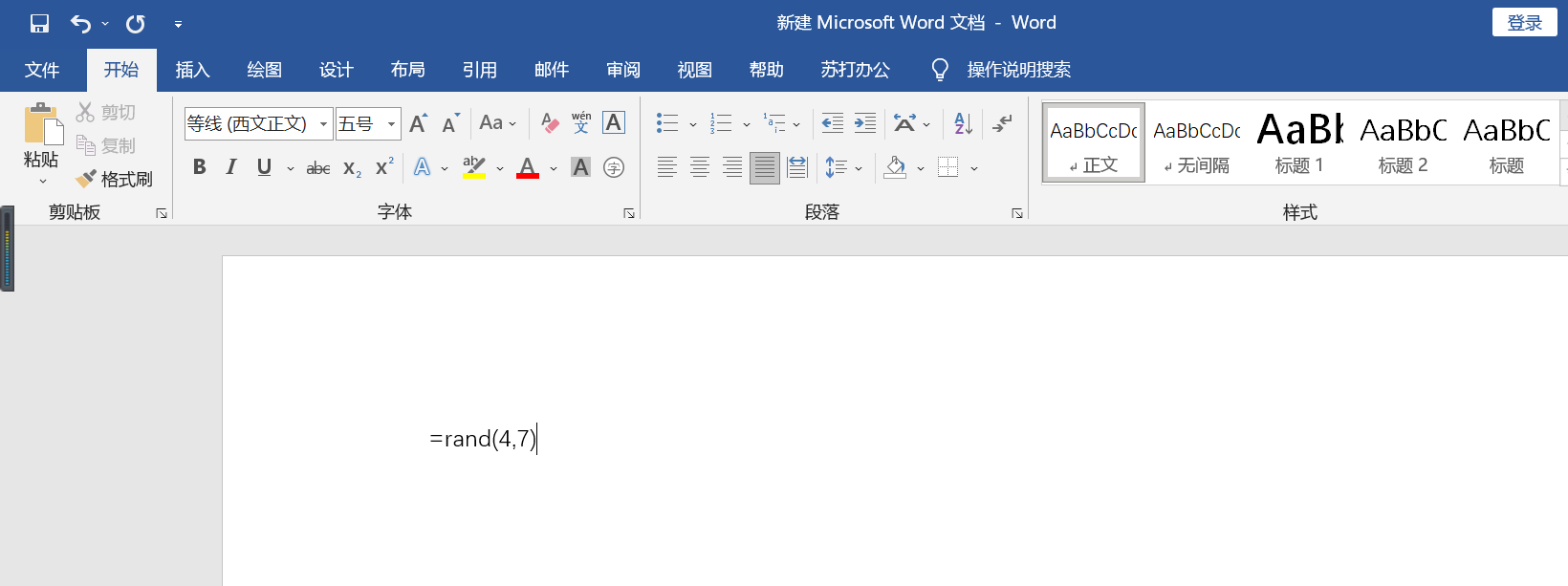Apply yellow text highlight color
Image resolution: width=1568 pixels, height=586 pixels.
click(474, 167)
